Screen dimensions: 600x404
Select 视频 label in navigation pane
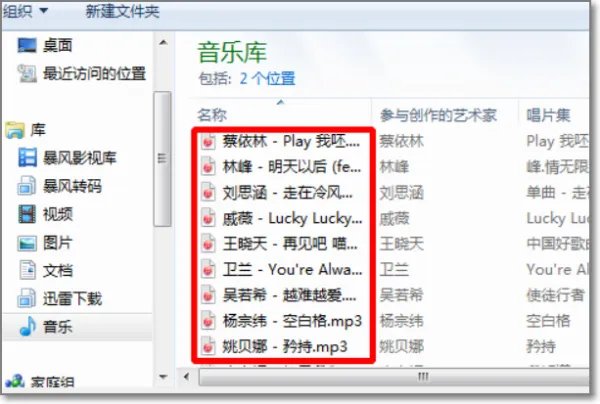pos(57,214)
